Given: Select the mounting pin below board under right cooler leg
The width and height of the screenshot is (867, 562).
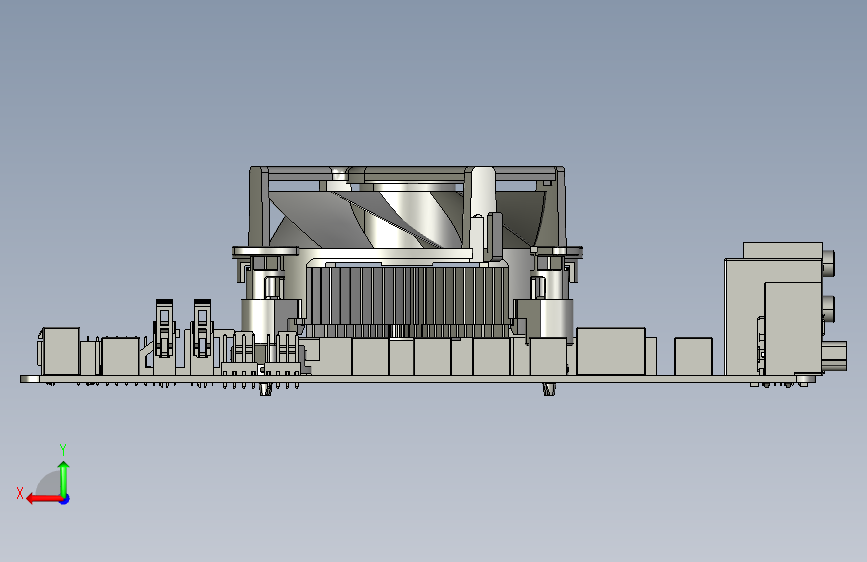Looking at the screenshot, I should [x=549, y=389].
